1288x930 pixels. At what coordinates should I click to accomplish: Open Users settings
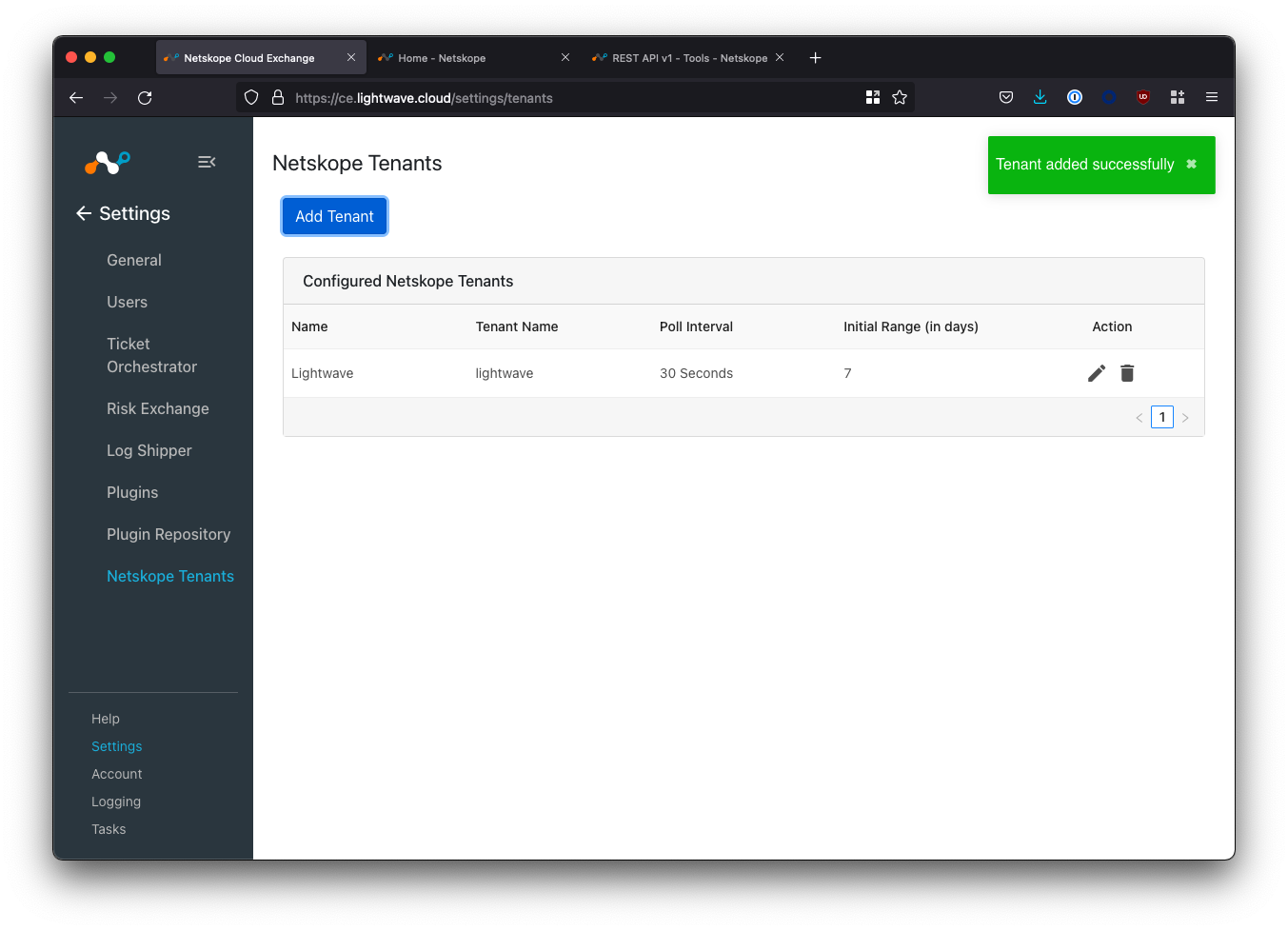point(127,302)
